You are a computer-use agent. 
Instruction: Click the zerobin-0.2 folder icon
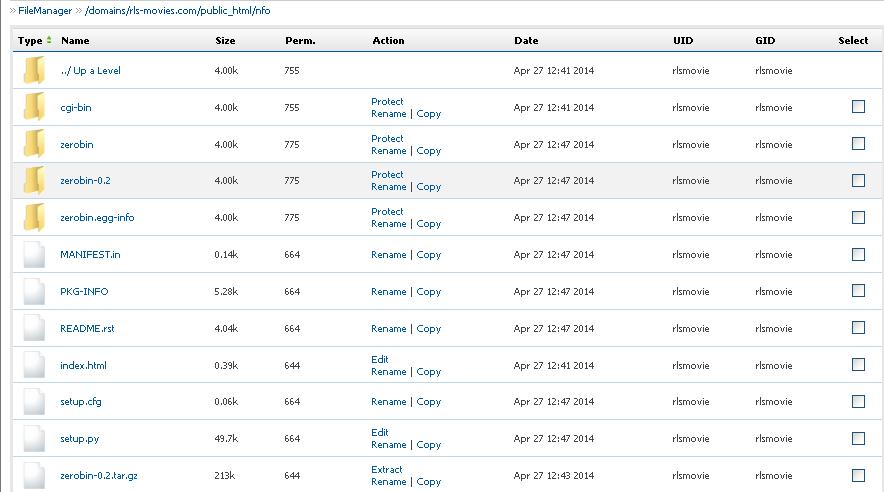point(34,180)
